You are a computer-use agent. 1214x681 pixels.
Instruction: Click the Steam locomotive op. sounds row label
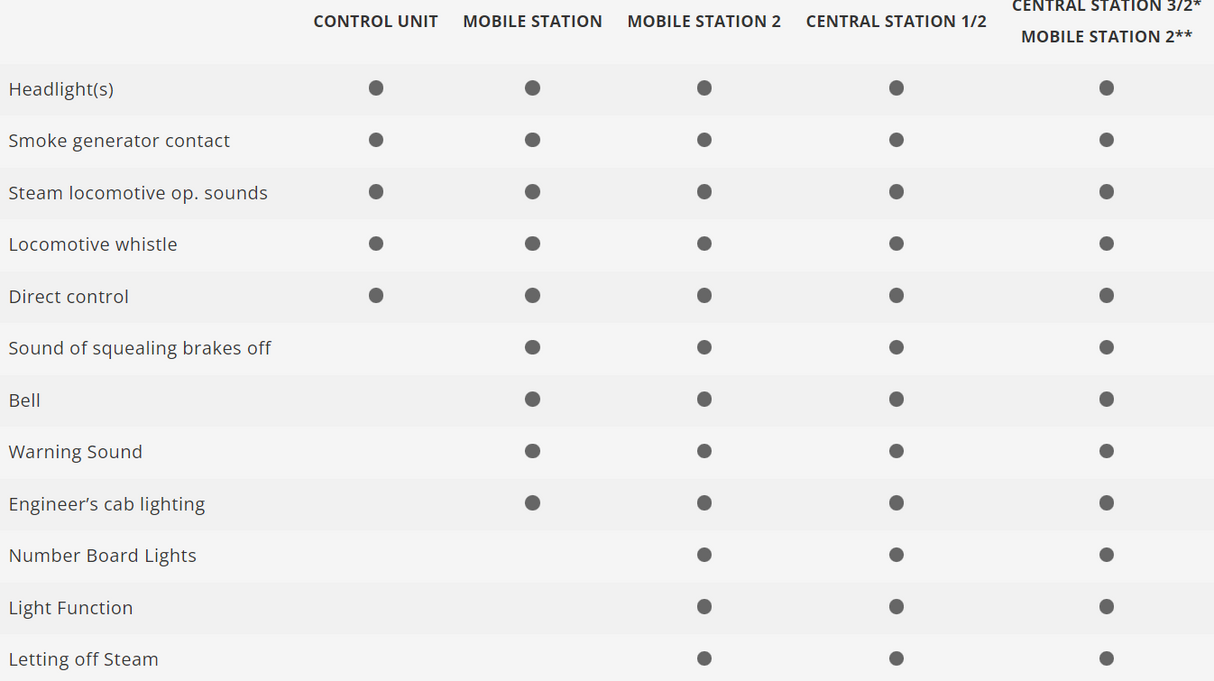coord(138,193)
